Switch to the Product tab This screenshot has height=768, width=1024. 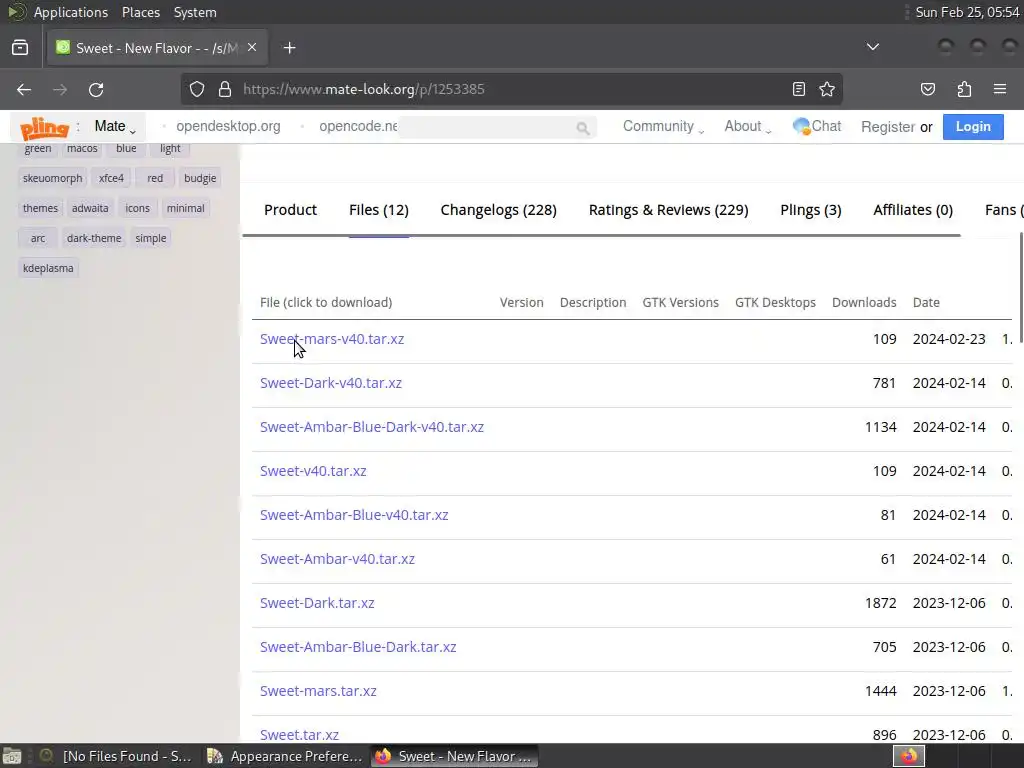point(290,210)
